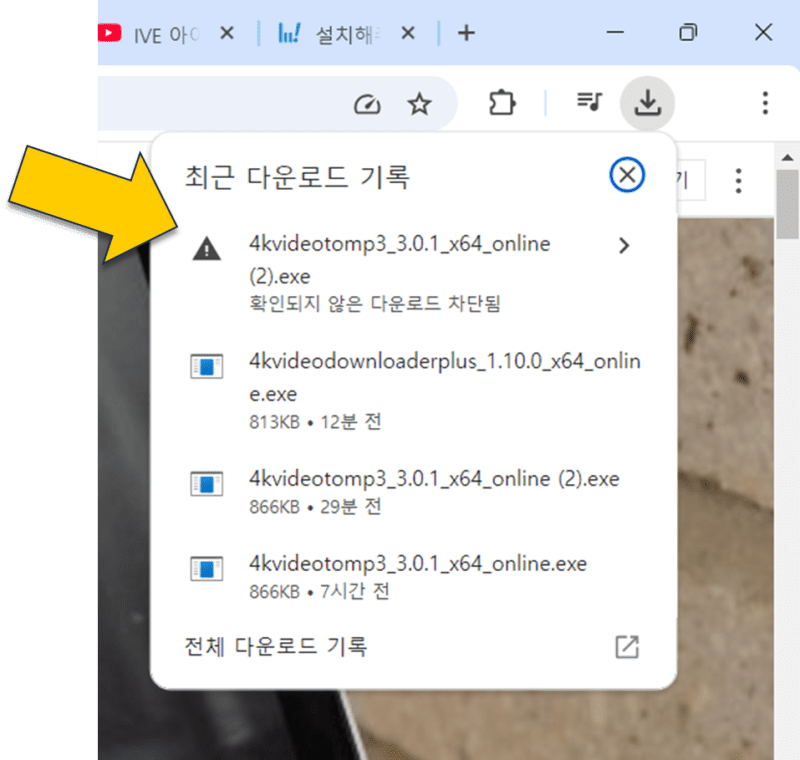Image resolution: width=800 pixels, height=760 pixels.
Task: Bookmark this page with the star icon
Action: [x=420, y=104]
